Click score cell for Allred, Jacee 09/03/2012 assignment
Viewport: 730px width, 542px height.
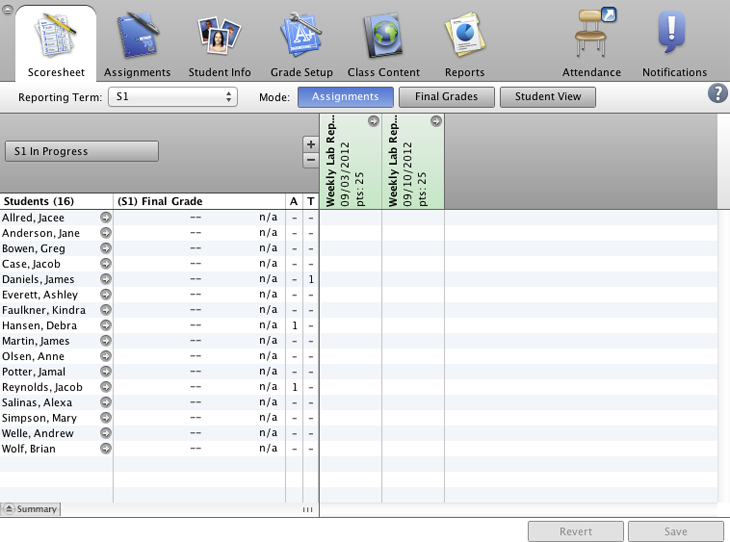(350, 217)
